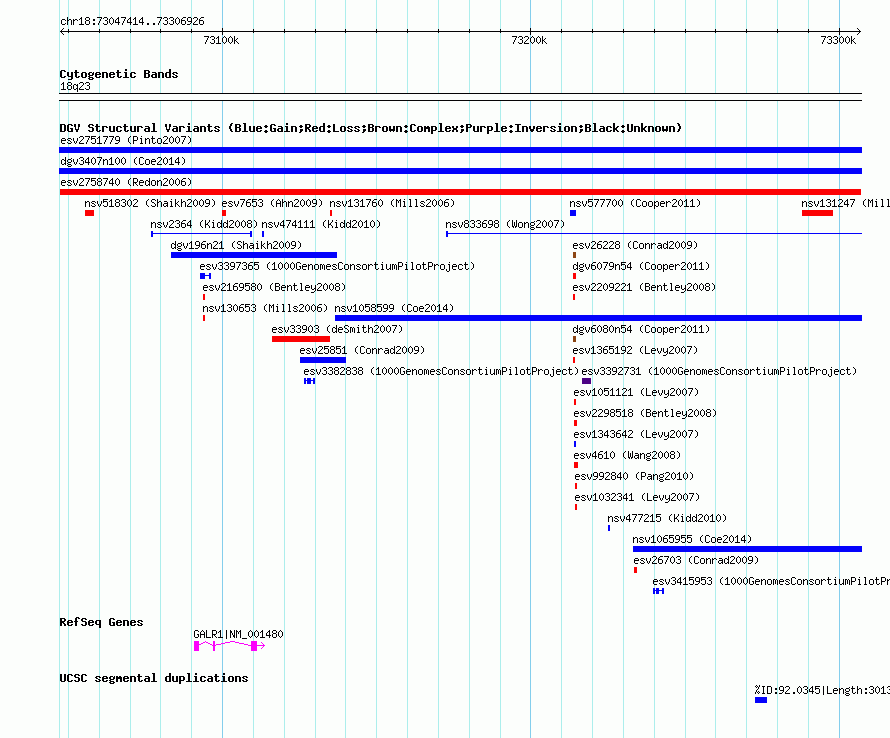Click the nsv131760 (Mills2006) label

tap(392, 203)
